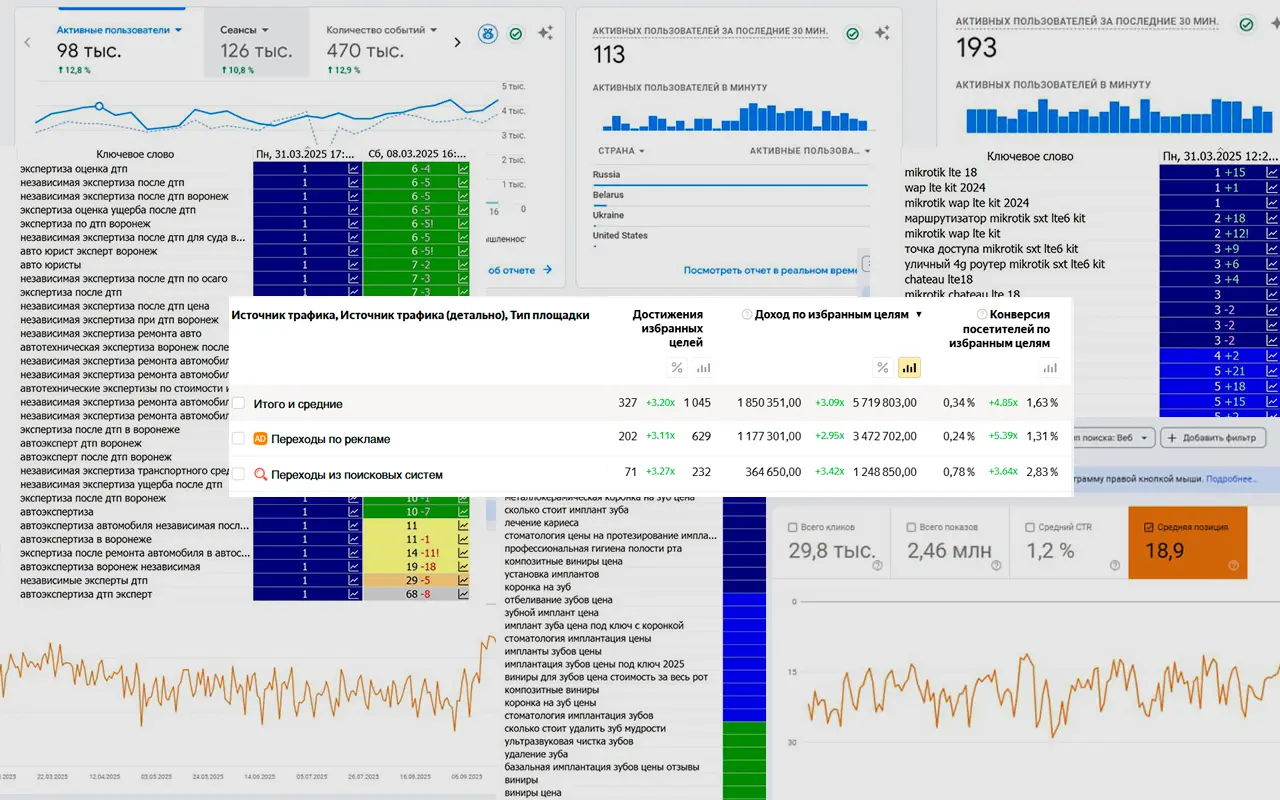Open trend graph icon for экспертиза оценка дтп
Image resolution: width=1280 pixels, height=800 pixels.
coord(354,170)
